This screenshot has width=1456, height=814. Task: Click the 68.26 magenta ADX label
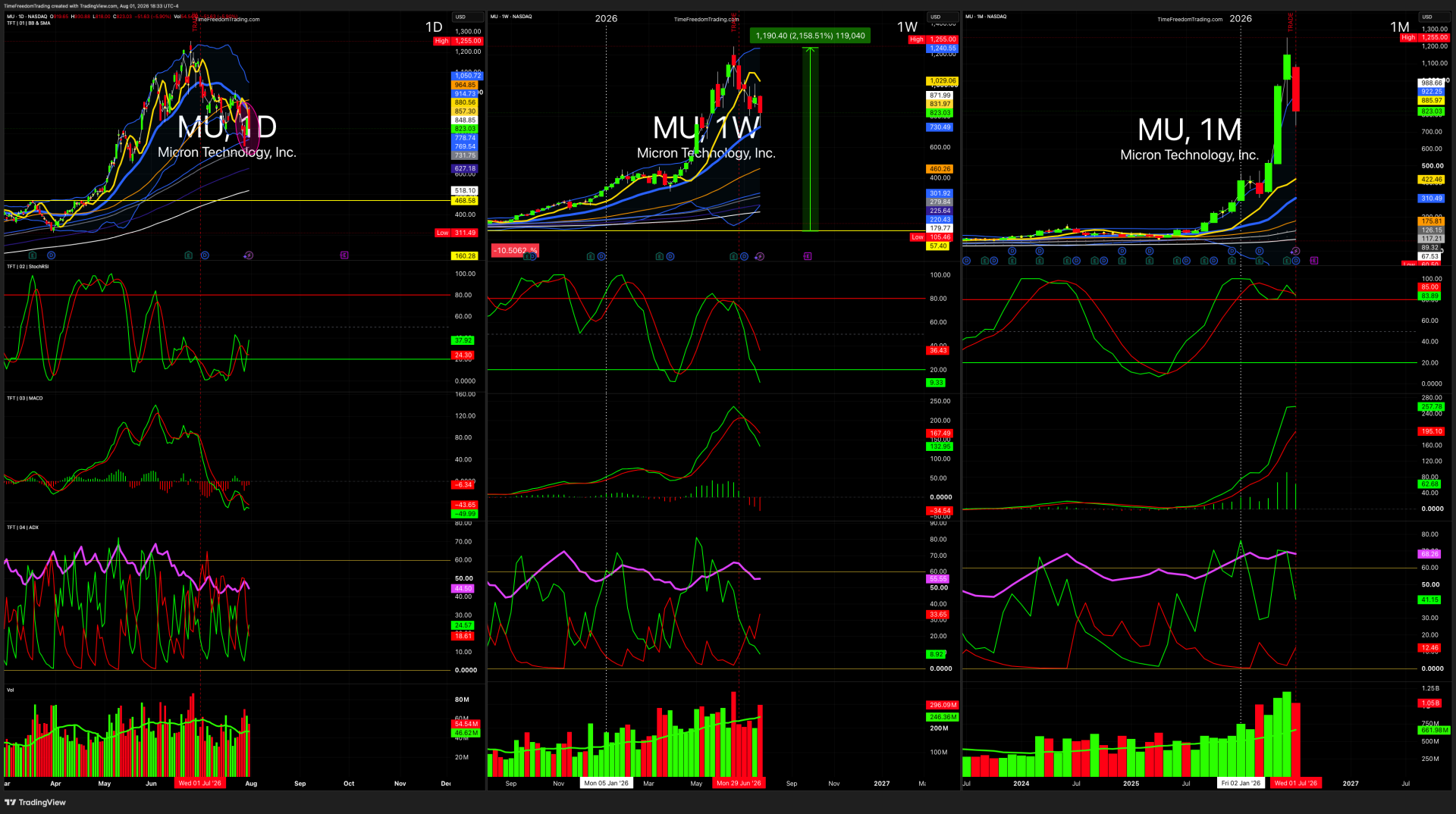click(x=1429, y=554)
